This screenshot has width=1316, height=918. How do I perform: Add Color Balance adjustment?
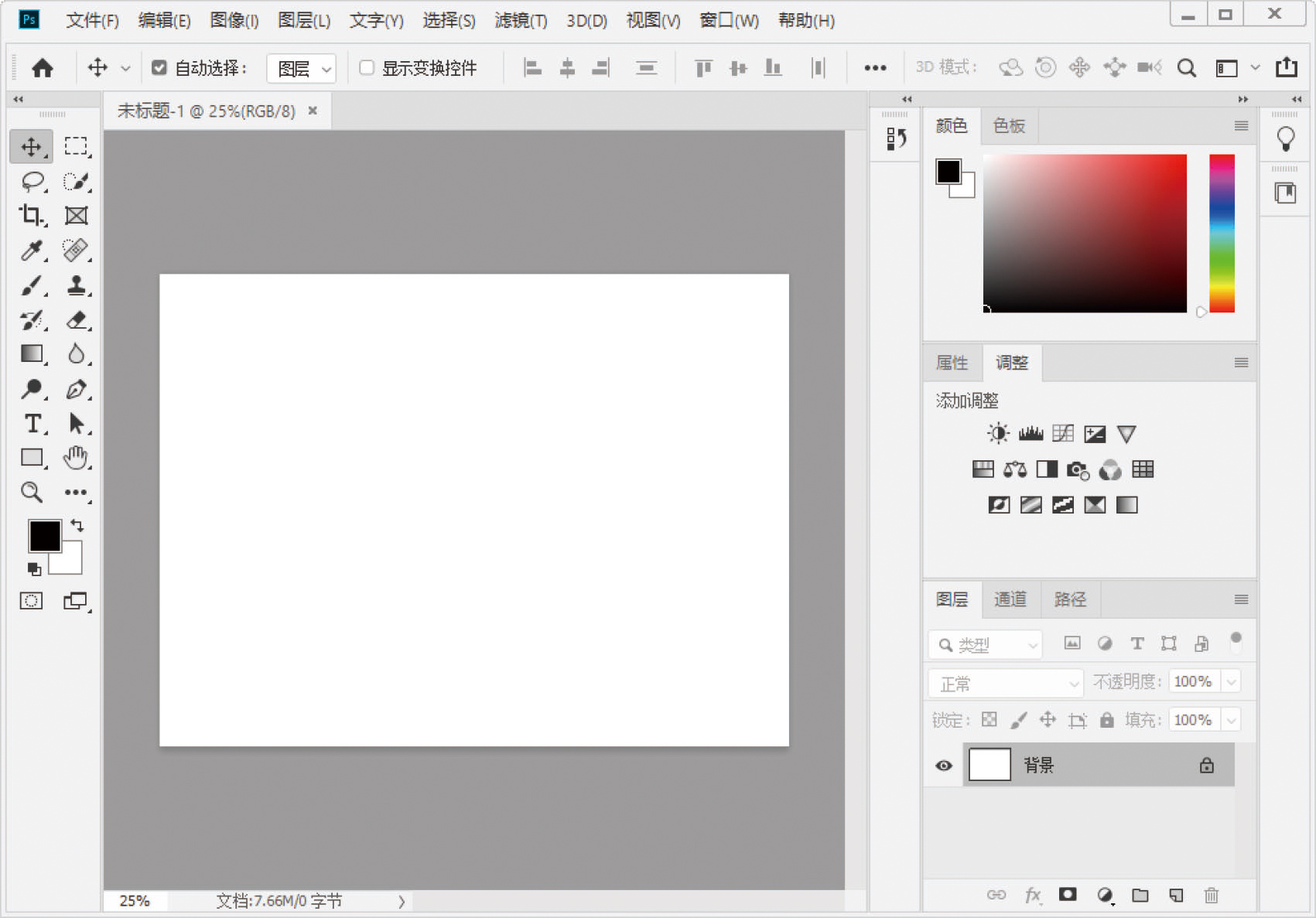pos(1015,469)
